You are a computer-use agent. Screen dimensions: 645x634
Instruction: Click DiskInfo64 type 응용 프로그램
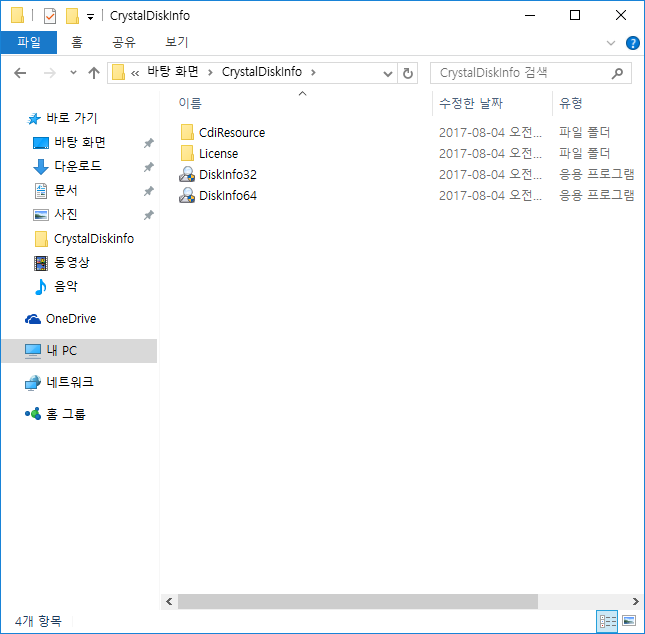point(596,195)
